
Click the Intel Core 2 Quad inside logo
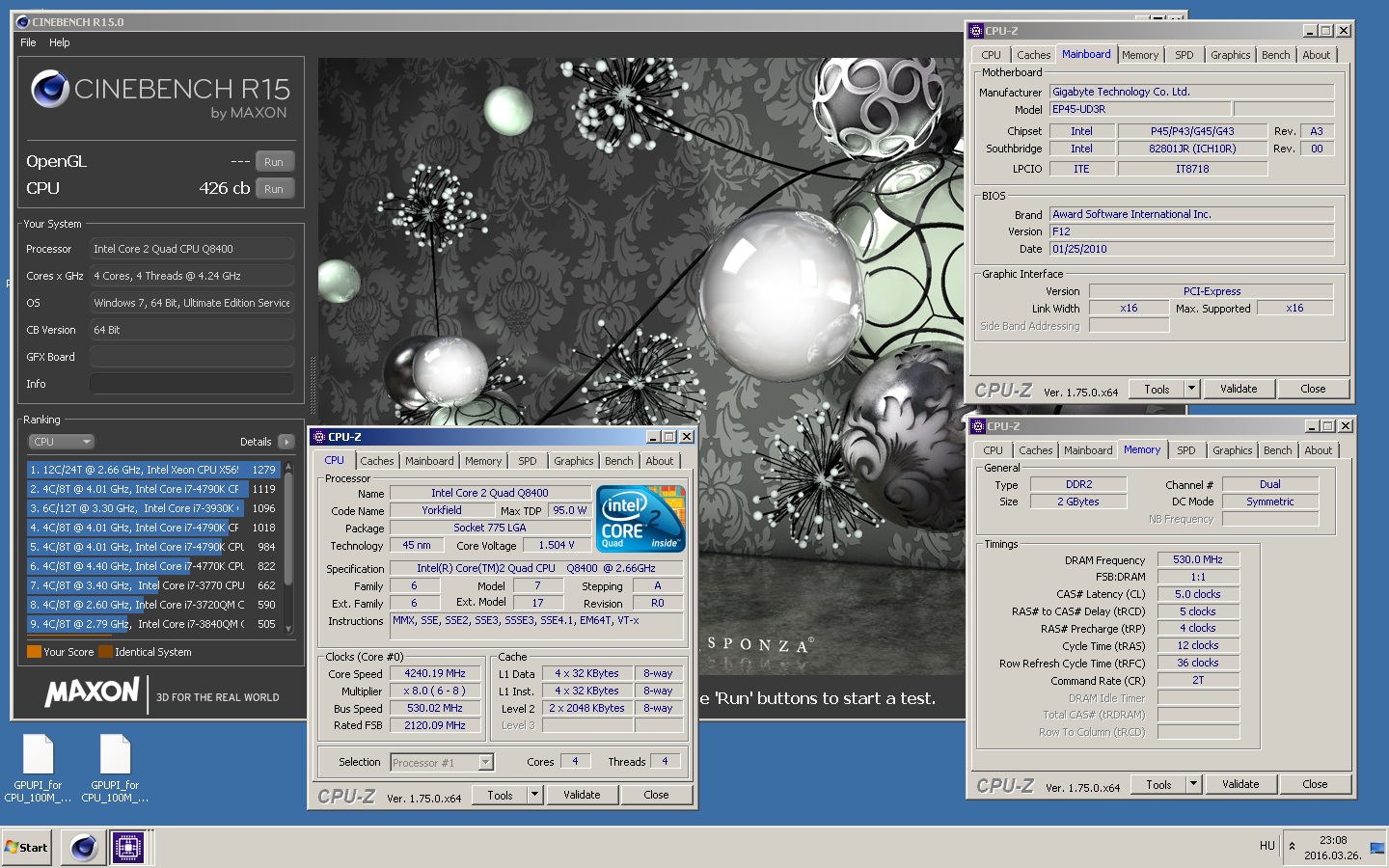640,519
